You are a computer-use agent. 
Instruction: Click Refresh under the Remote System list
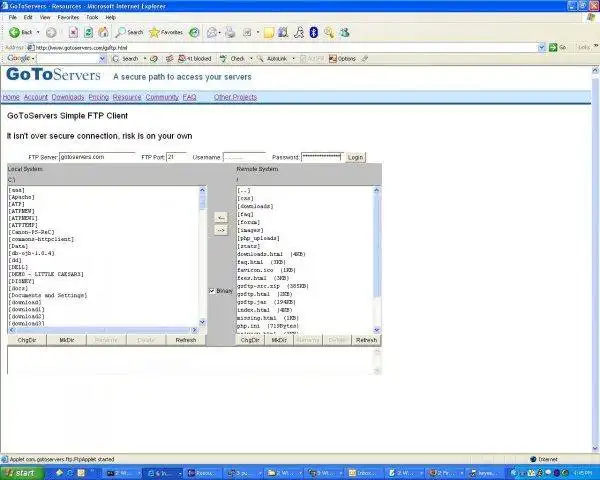(x=366, y=340)
